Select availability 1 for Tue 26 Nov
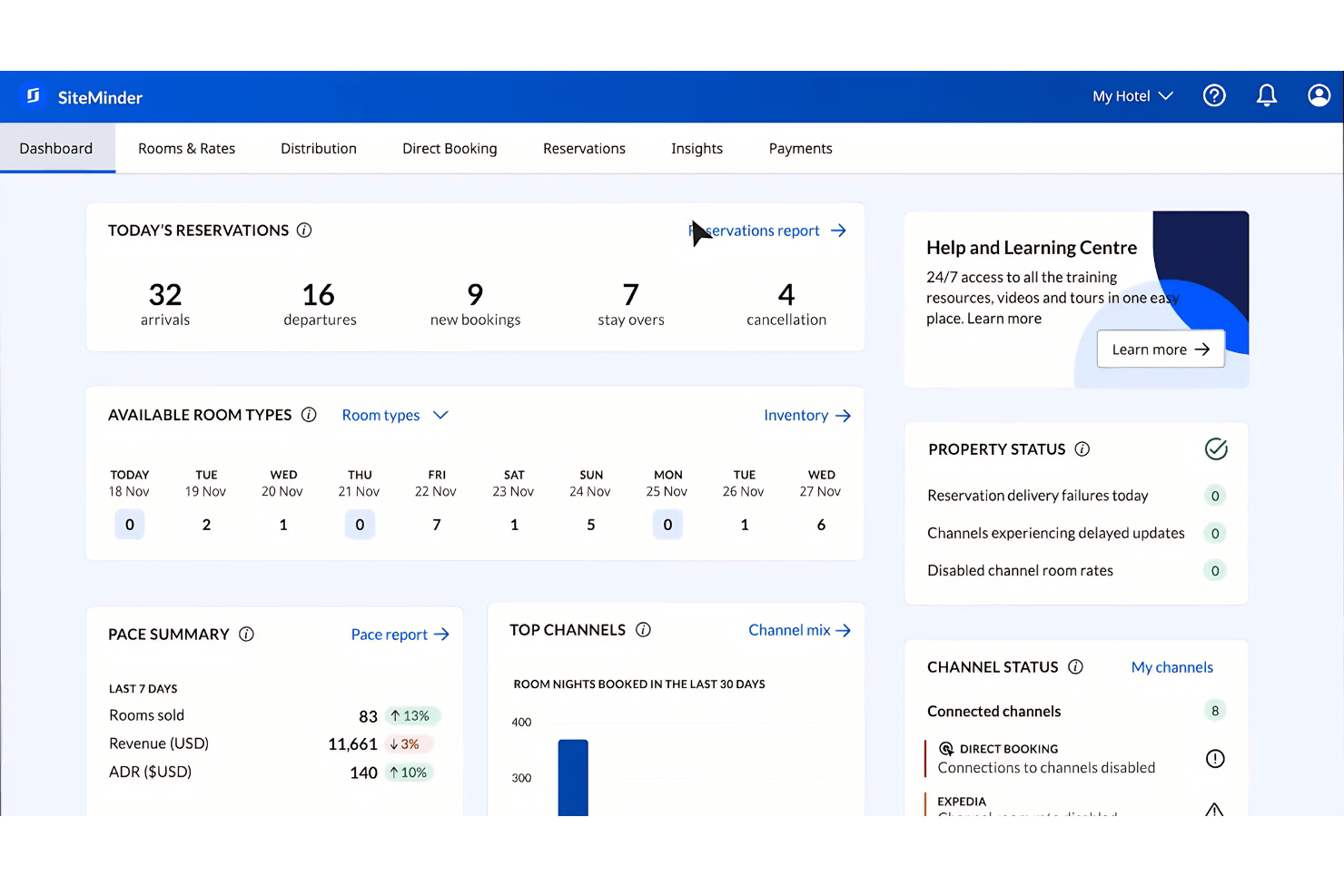Viewport: 1344px width, 896px height. pyautogui.click(x=745, y=525)
